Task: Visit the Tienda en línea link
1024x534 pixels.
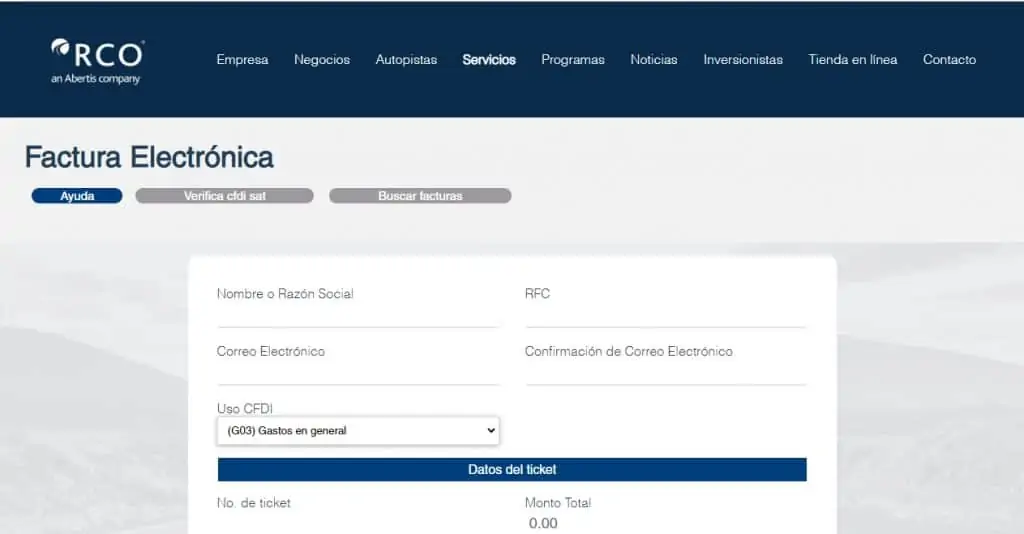Action: 853,59
